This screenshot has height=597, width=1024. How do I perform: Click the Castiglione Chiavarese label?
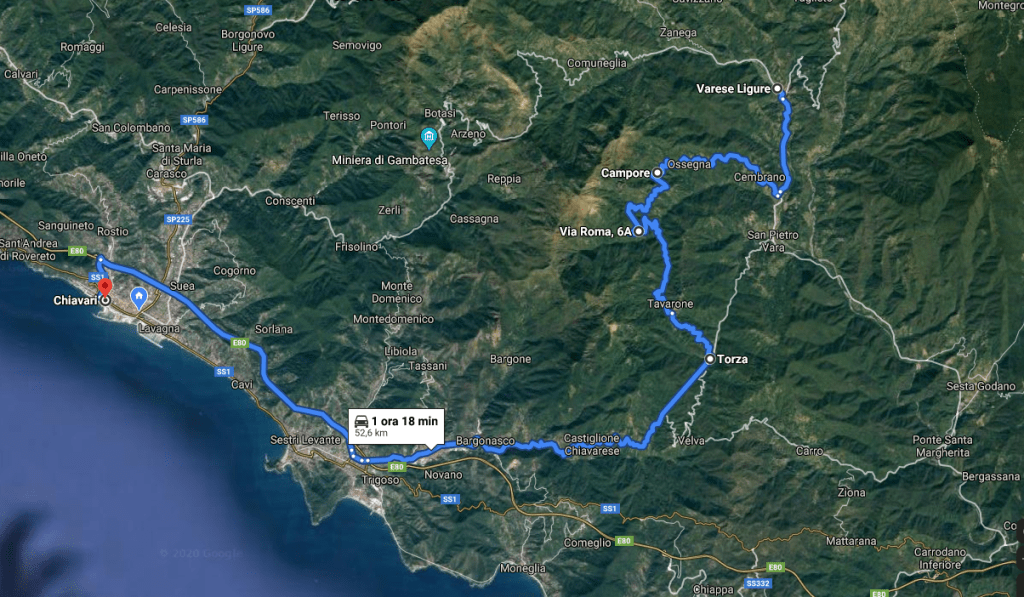click(591, 445)
